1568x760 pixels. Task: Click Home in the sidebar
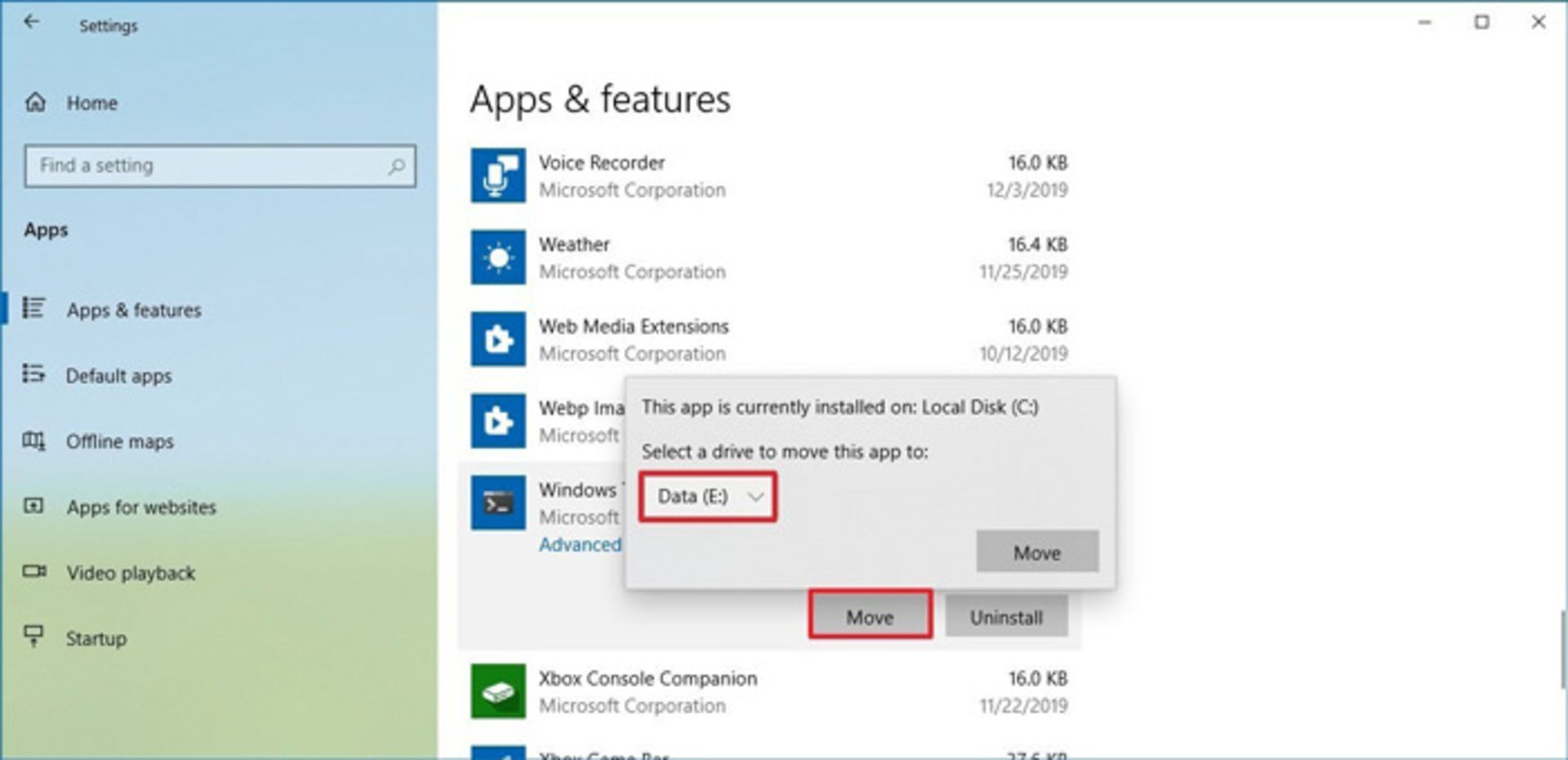(92, 103)
